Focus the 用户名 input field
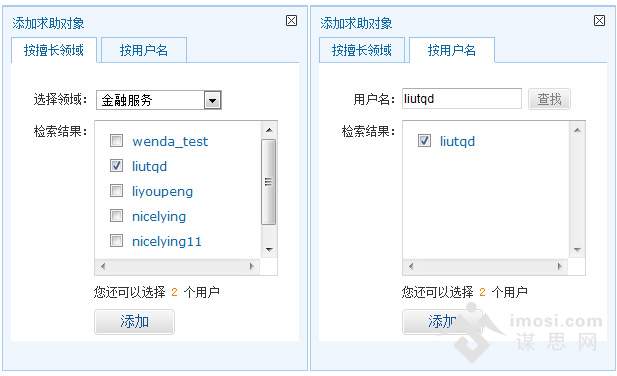 click(462, 98)
